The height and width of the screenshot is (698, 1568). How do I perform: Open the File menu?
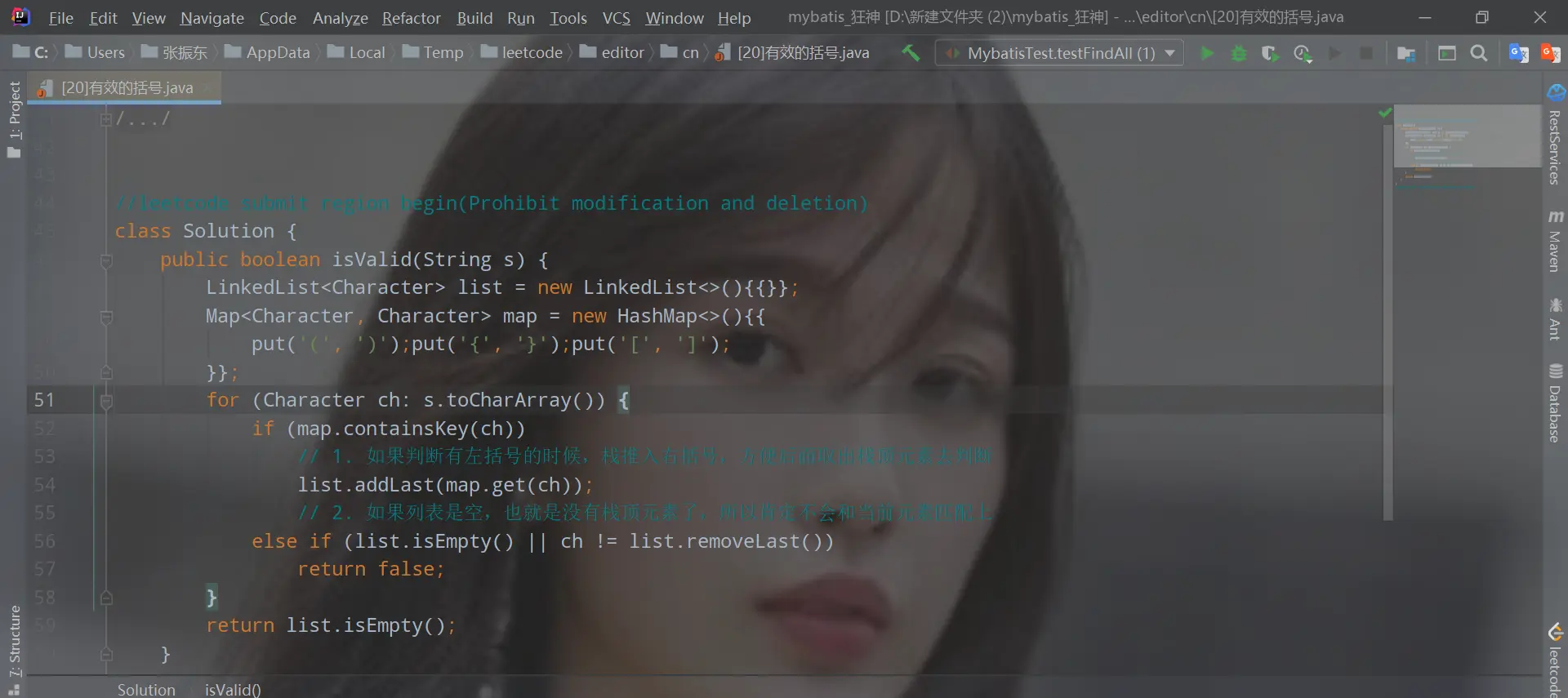pos(61,18)
